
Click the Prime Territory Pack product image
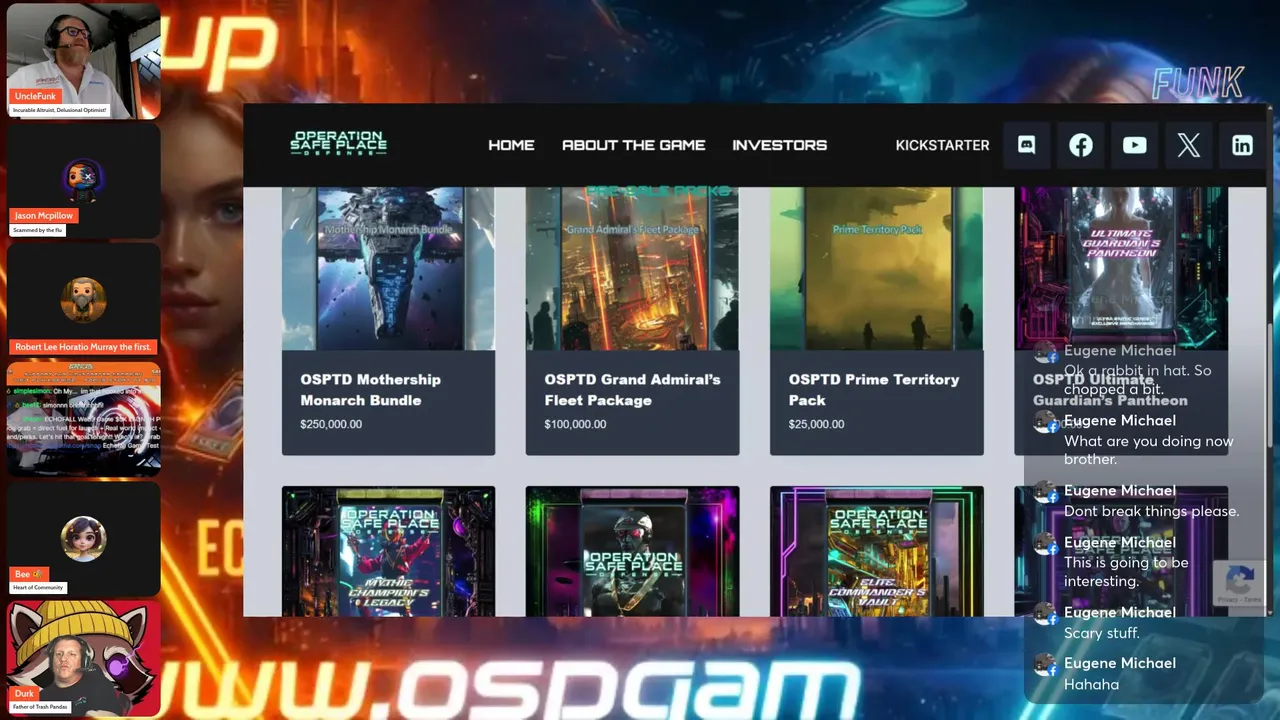(x=876, y=268)
